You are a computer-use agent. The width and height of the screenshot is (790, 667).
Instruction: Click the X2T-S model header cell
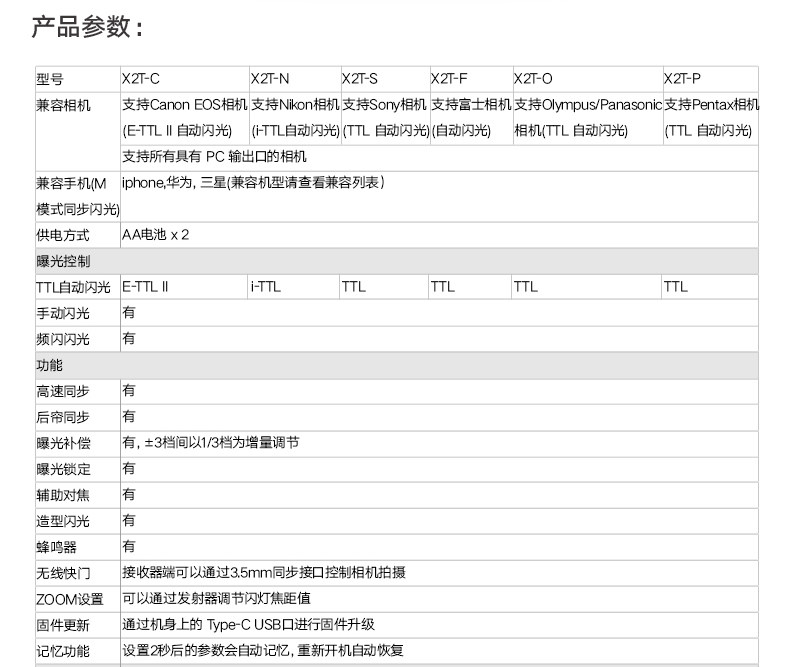[x=385, y=79]
